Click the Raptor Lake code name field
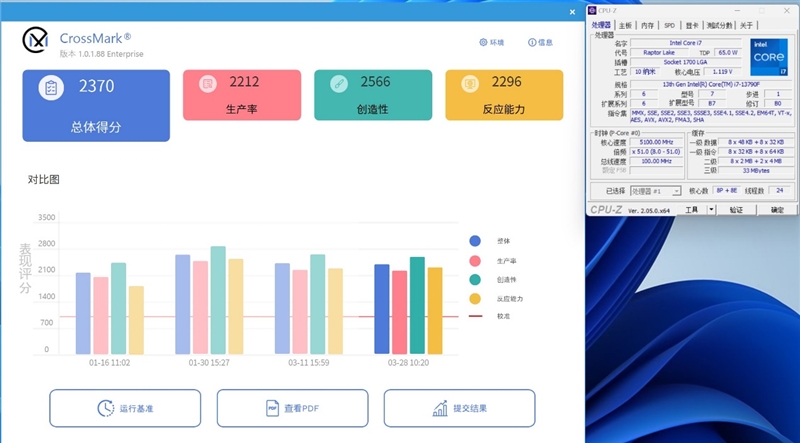This screenshot has width=800, height=443. click(659, 53)
